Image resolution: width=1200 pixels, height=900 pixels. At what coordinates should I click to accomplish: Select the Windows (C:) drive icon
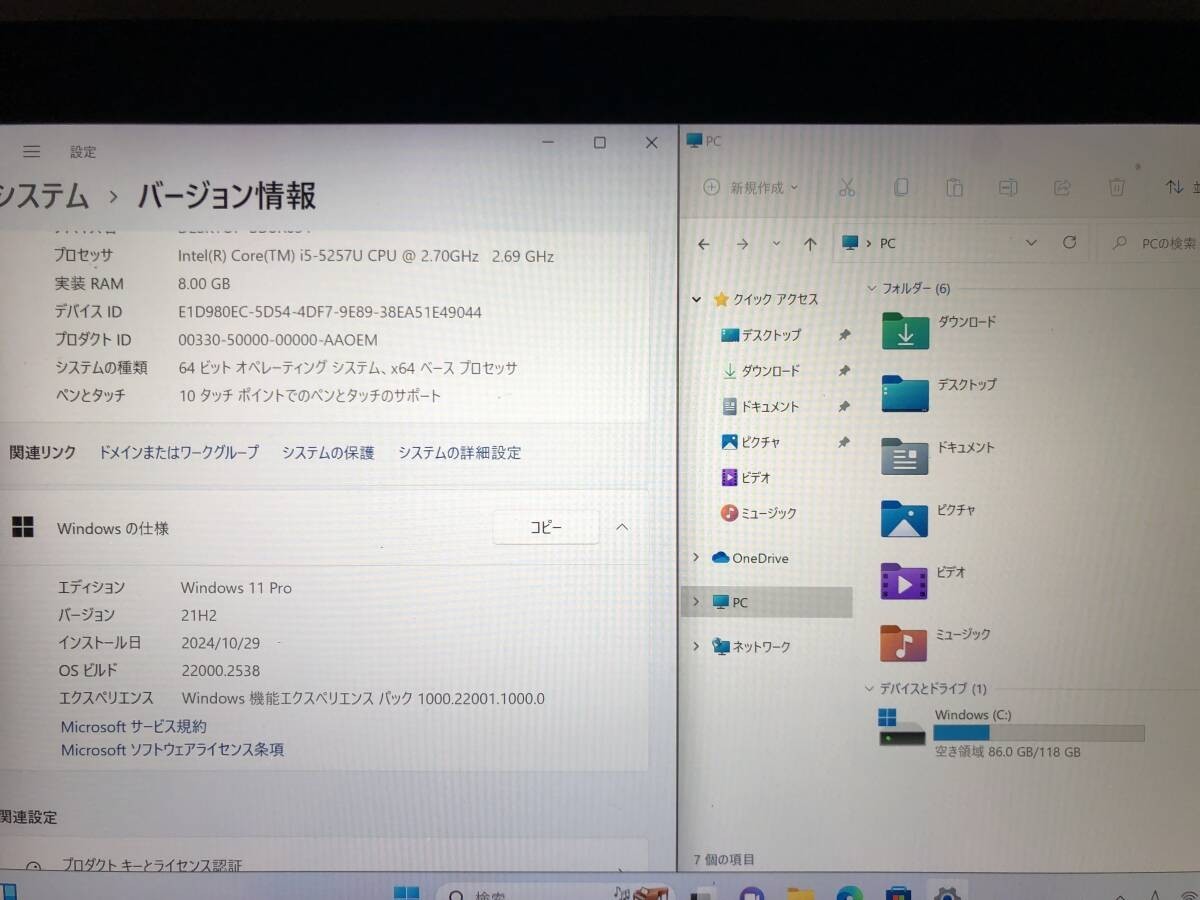pyautogui.click(x=902, y=728)
